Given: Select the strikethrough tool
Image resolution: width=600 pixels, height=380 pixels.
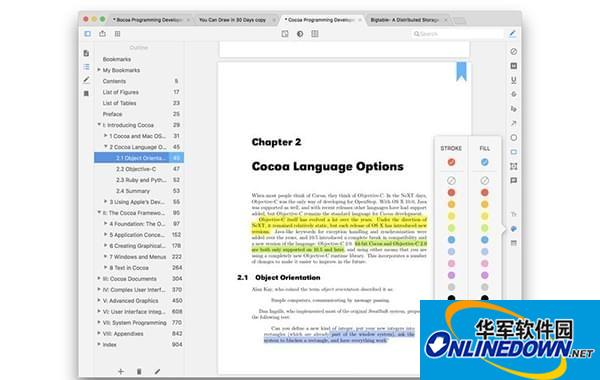Looking at the screenshot, I should click(x=514, y=94).
